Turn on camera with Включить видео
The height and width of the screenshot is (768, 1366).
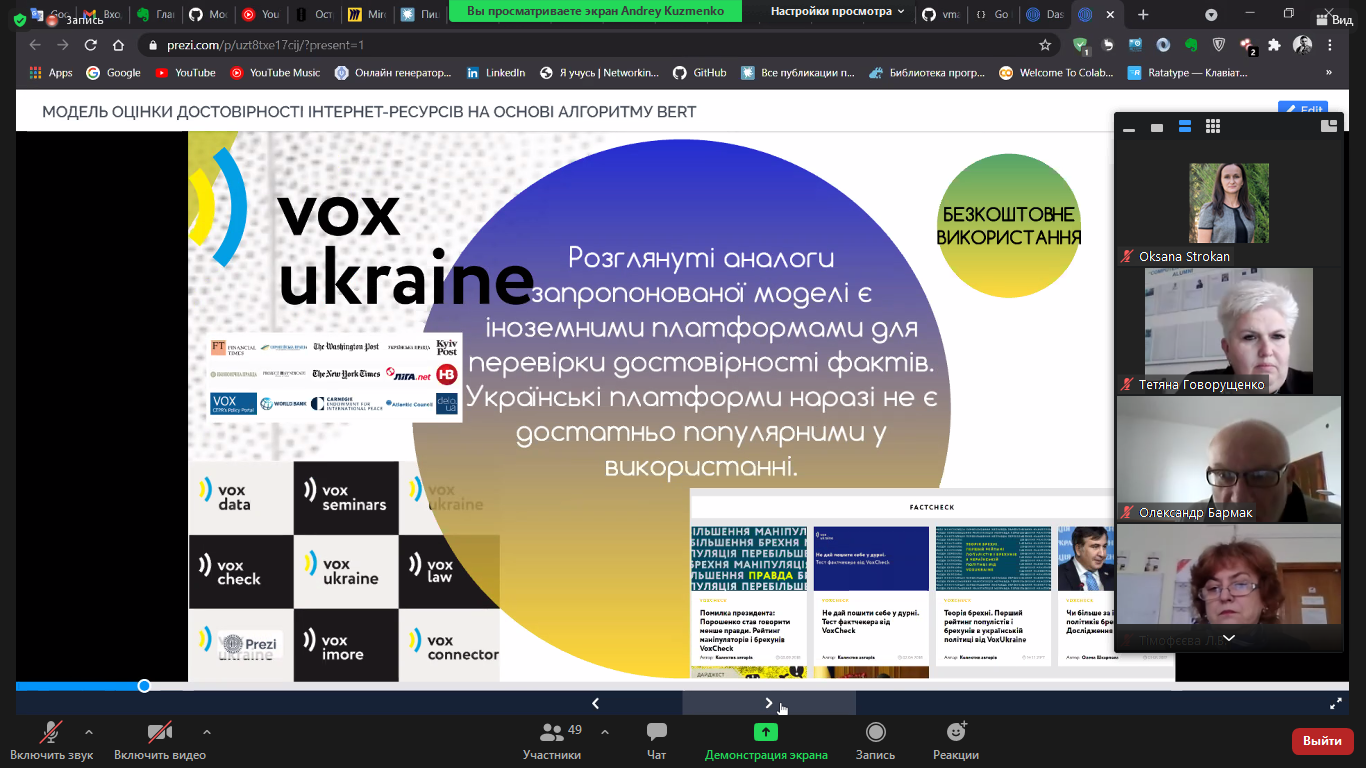160,741
